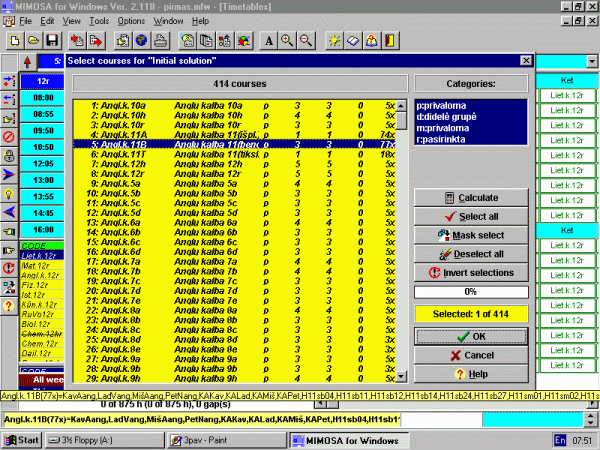
Task: Open the top-right dropdown arrow
Action: point(592,62)
